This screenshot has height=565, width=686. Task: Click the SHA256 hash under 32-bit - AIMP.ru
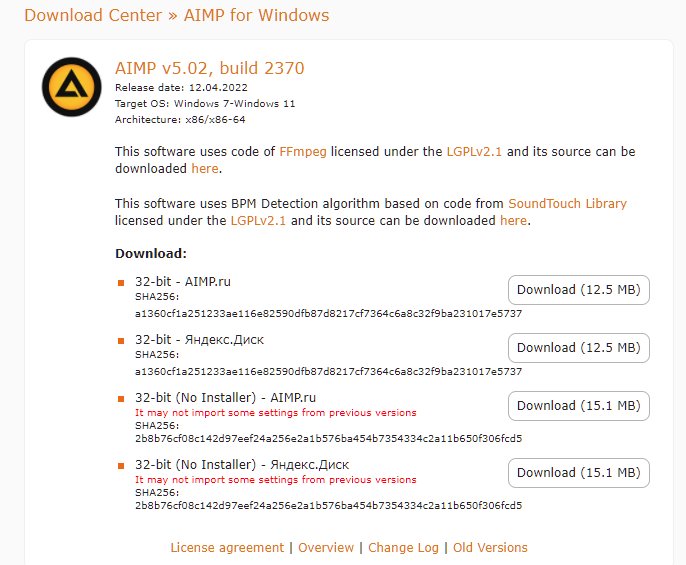click(329, 314)
